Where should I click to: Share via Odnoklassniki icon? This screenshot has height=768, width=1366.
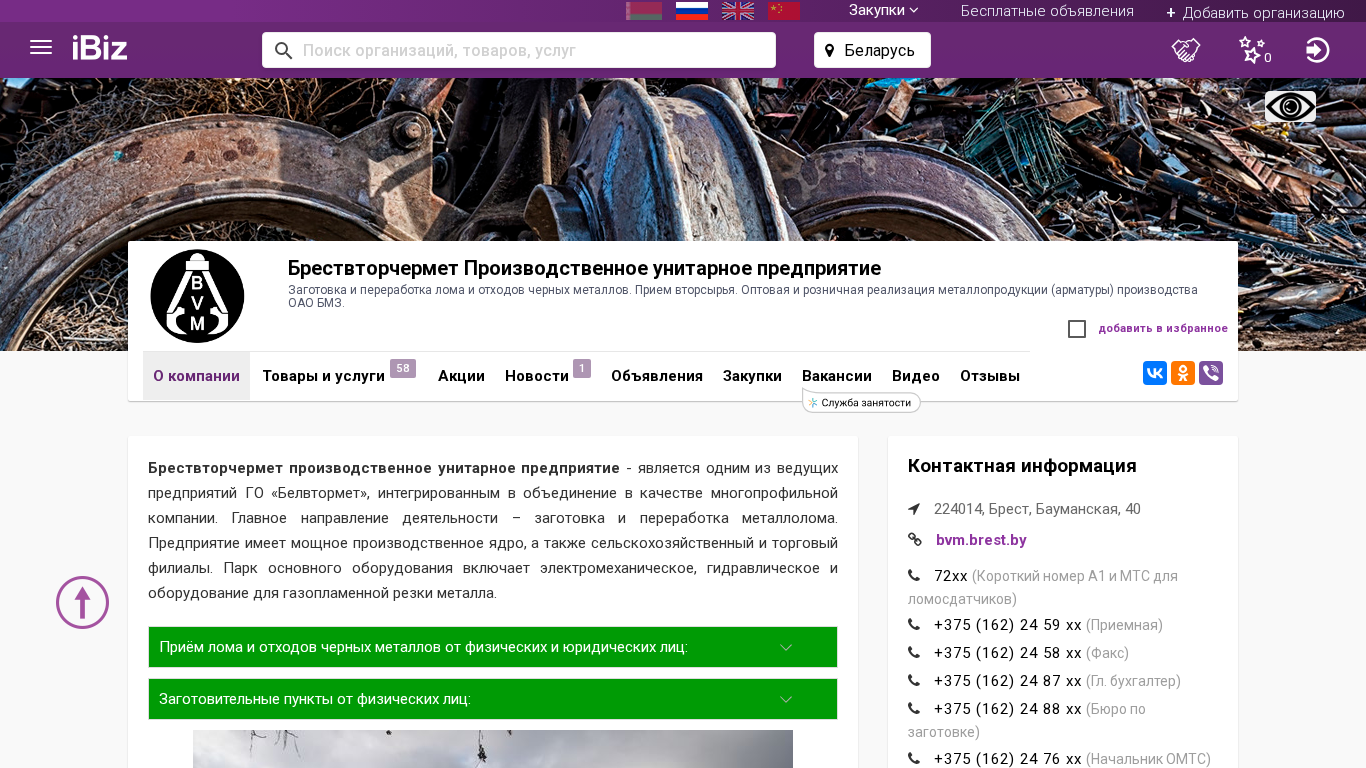1183,374
